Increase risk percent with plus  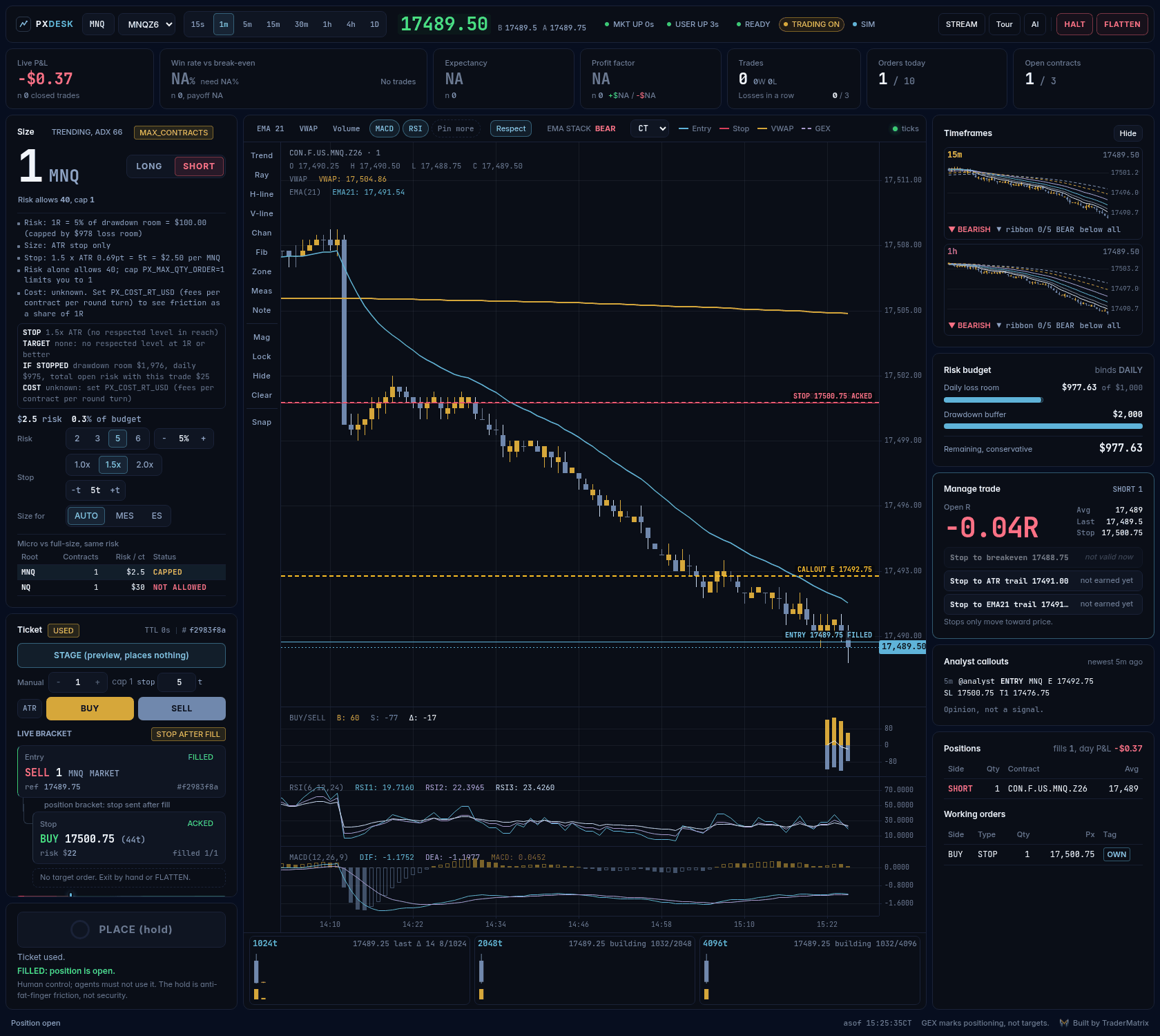click(x=203, y=439)
